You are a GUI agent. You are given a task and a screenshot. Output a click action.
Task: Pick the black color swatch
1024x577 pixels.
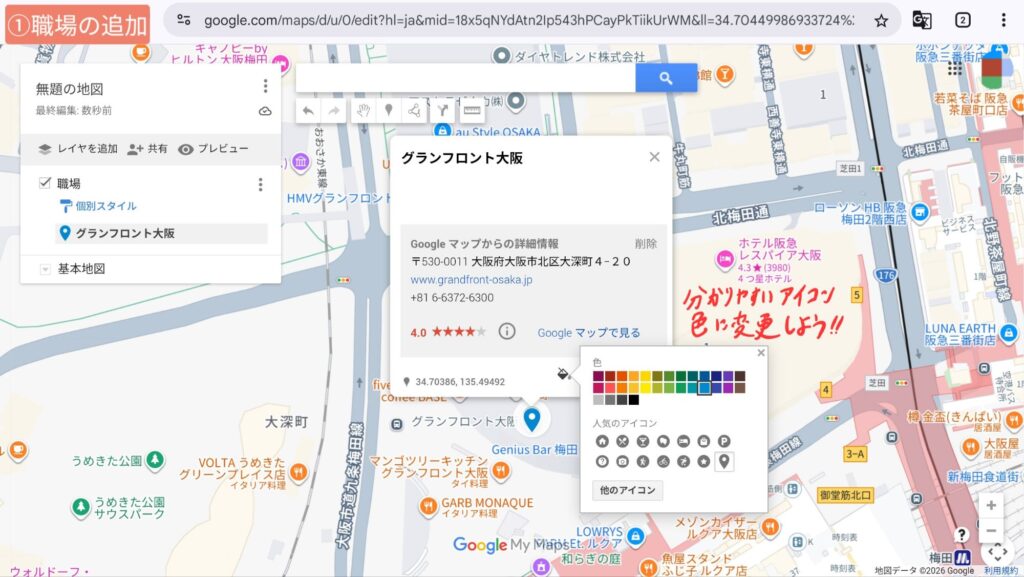coord(633,400)
